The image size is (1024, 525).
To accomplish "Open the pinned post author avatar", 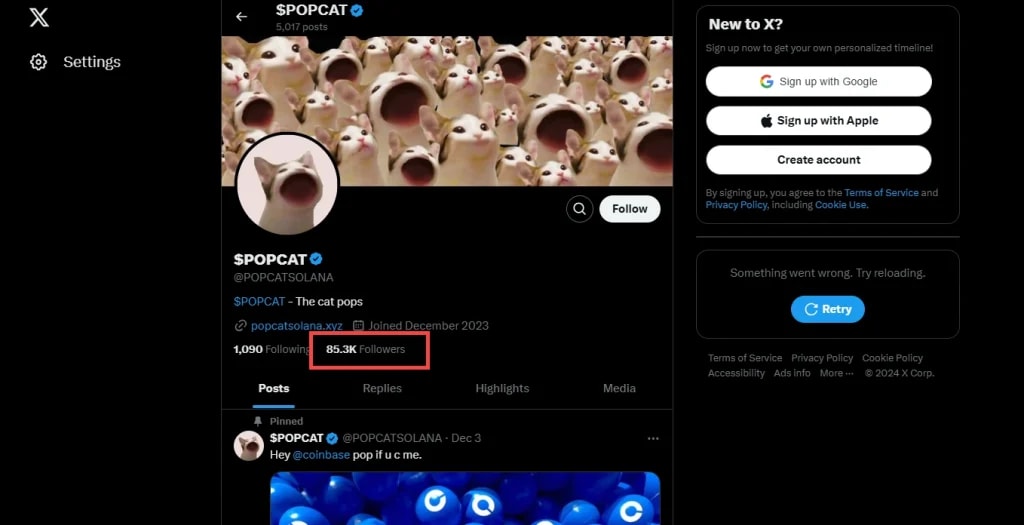I will click(x=249, y=445).
